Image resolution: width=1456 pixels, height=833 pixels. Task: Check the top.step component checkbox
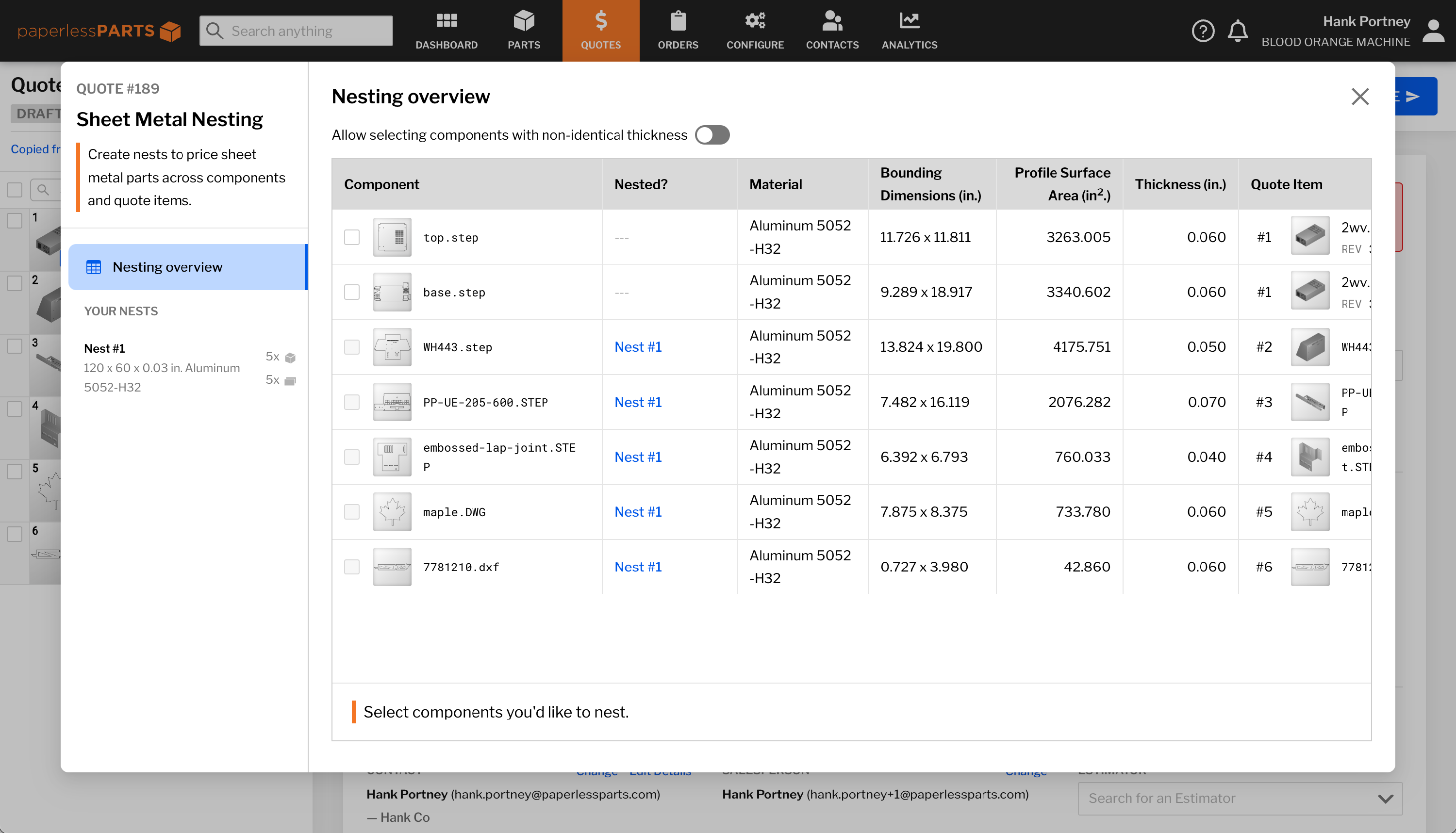click(351, 237)
